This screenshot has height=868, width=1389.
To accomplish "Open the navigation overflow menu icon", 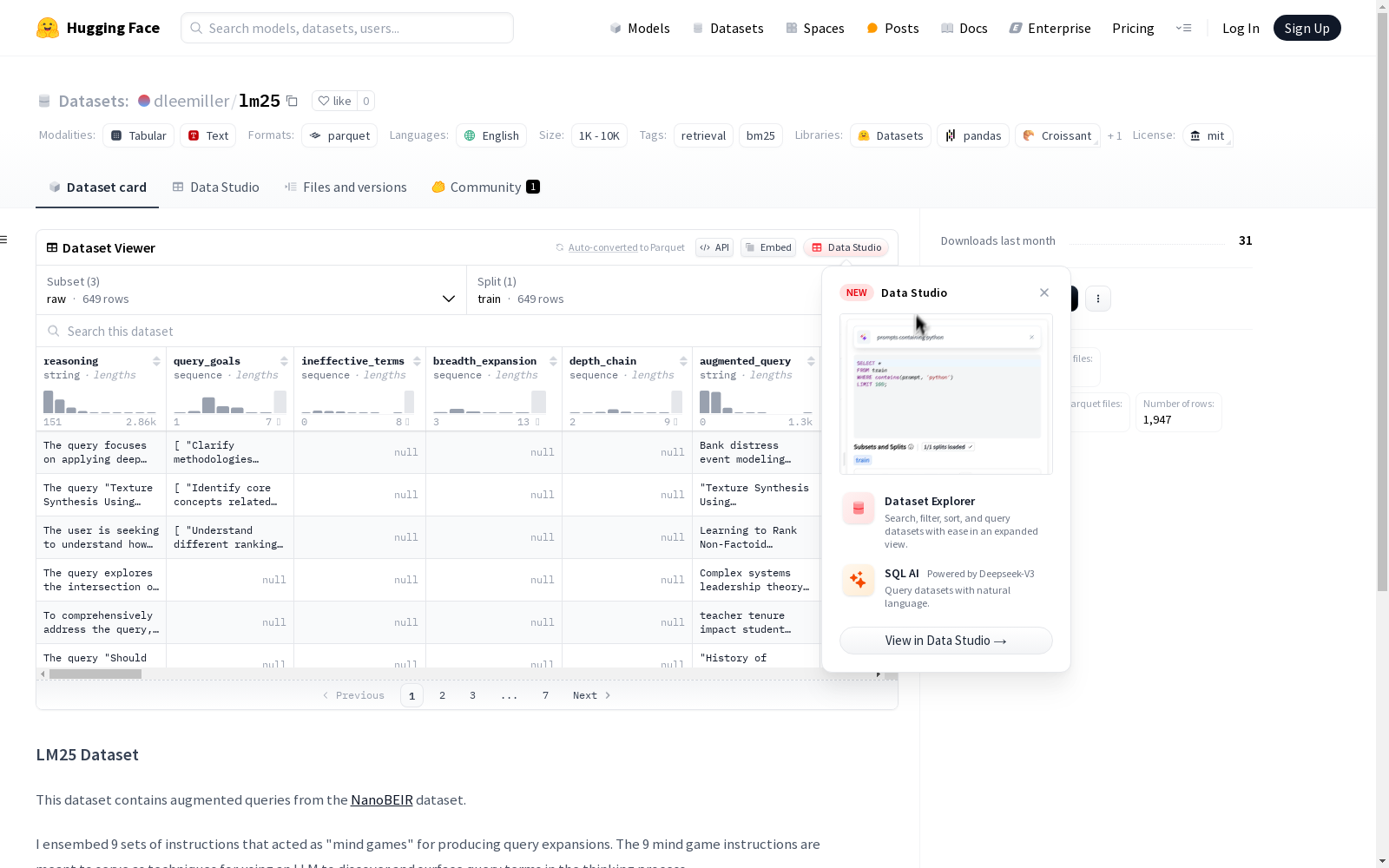I will [x=1183, y=28].
